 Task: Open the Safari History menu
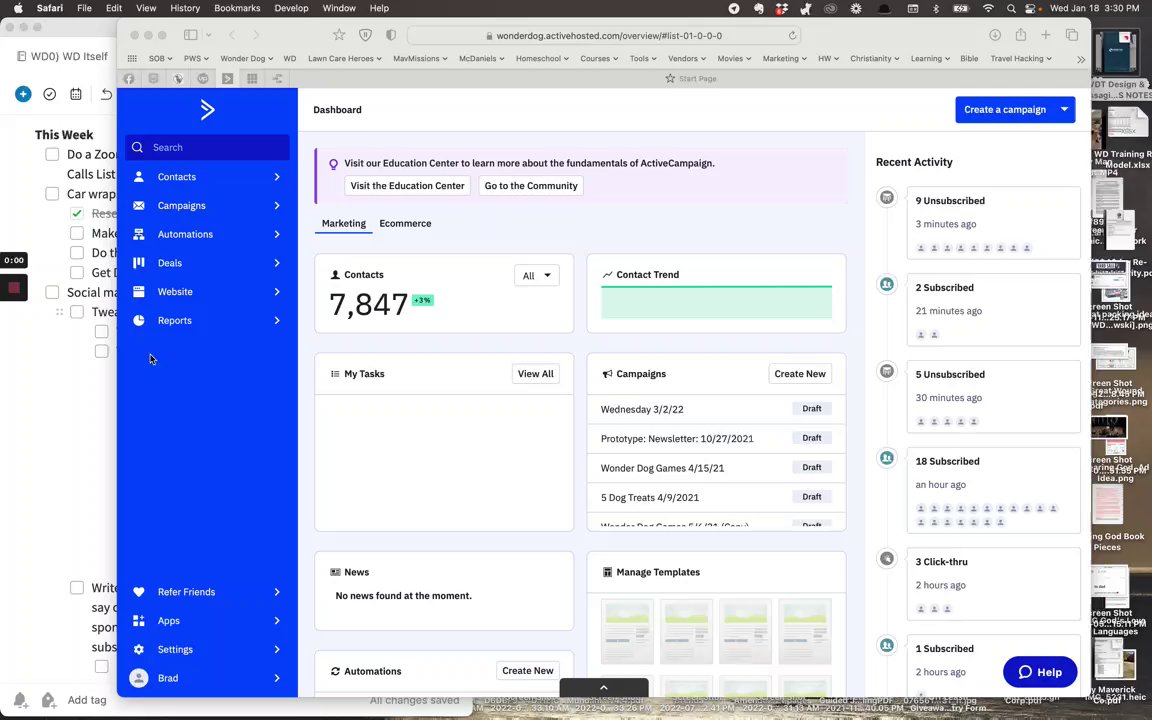pyautogui.click(x=184, y=8)
